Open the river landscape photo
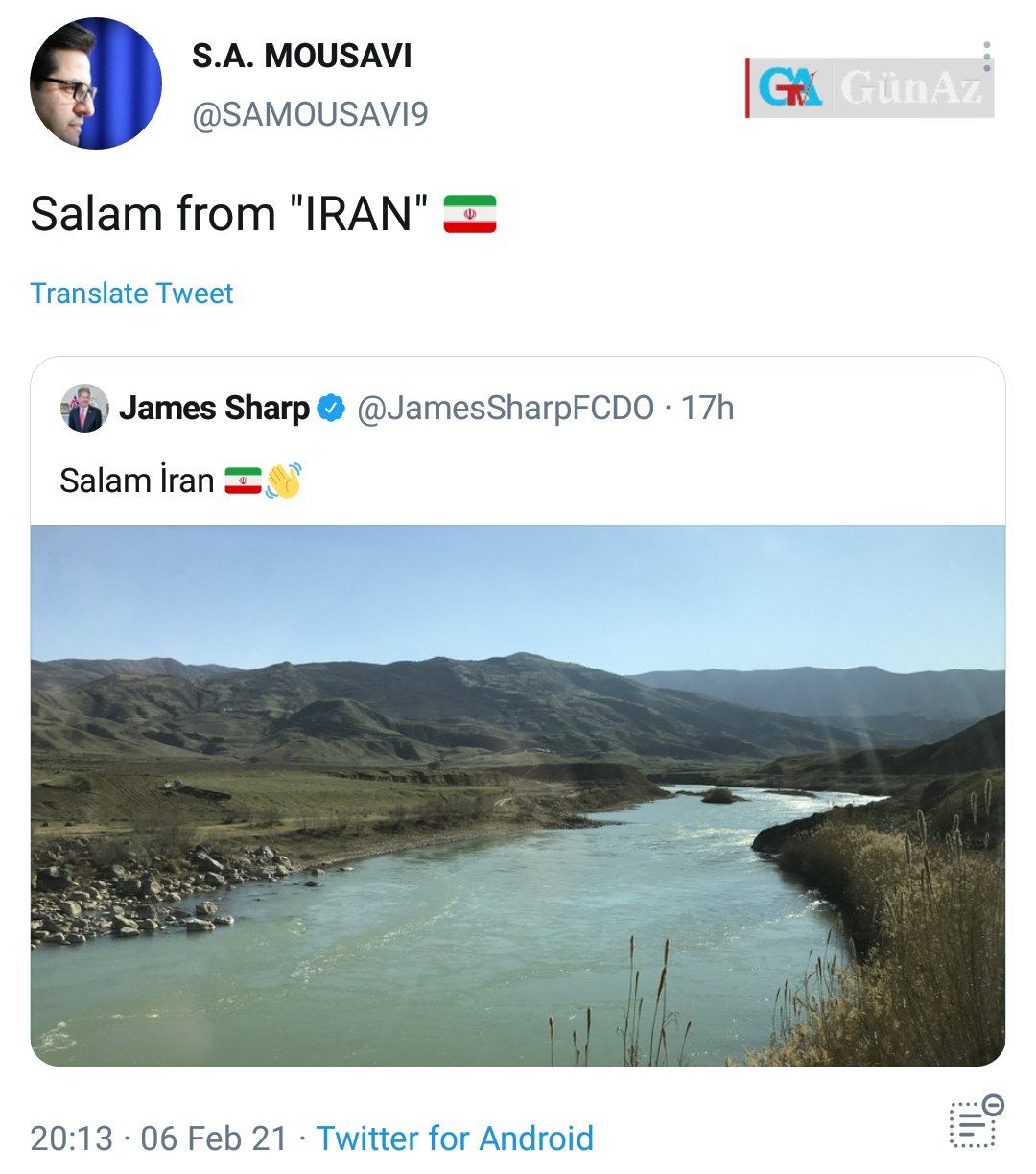This screenshot has width=1036, height=1174. (518, 795)
